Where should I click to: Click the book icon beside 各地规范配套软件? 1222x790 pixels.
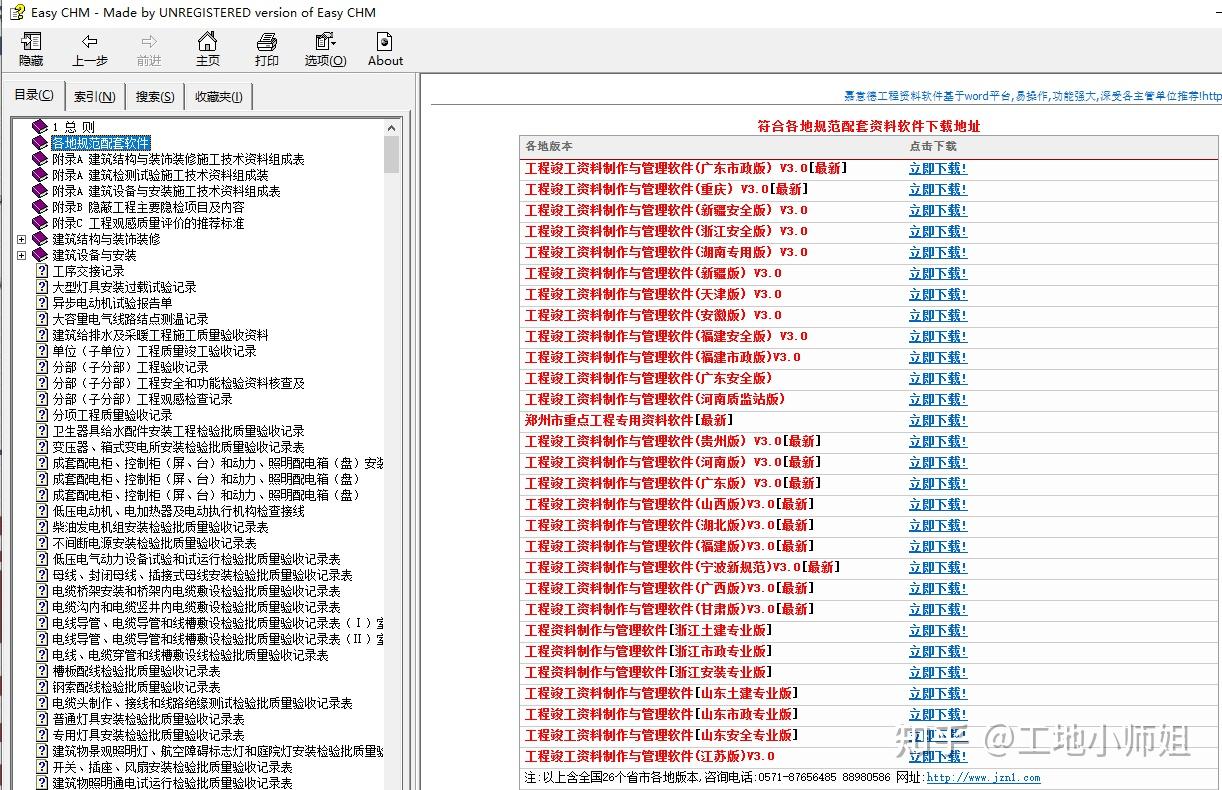pos(40,143)
